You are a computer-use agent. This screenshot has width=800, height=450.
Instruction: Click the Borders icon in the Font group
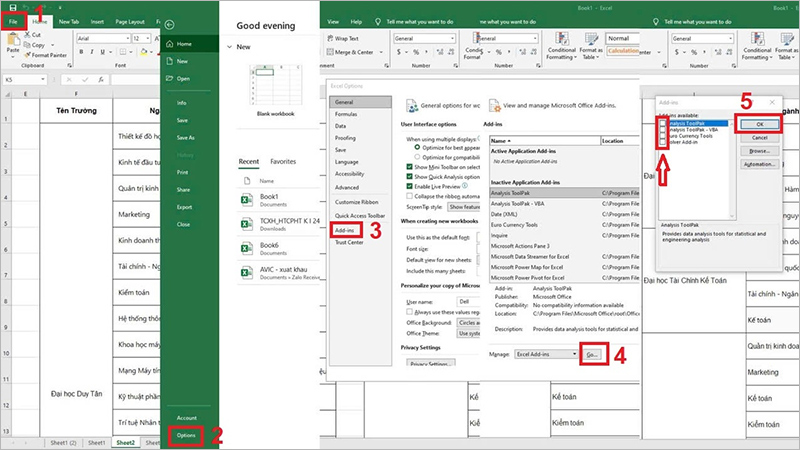point(122,52)
